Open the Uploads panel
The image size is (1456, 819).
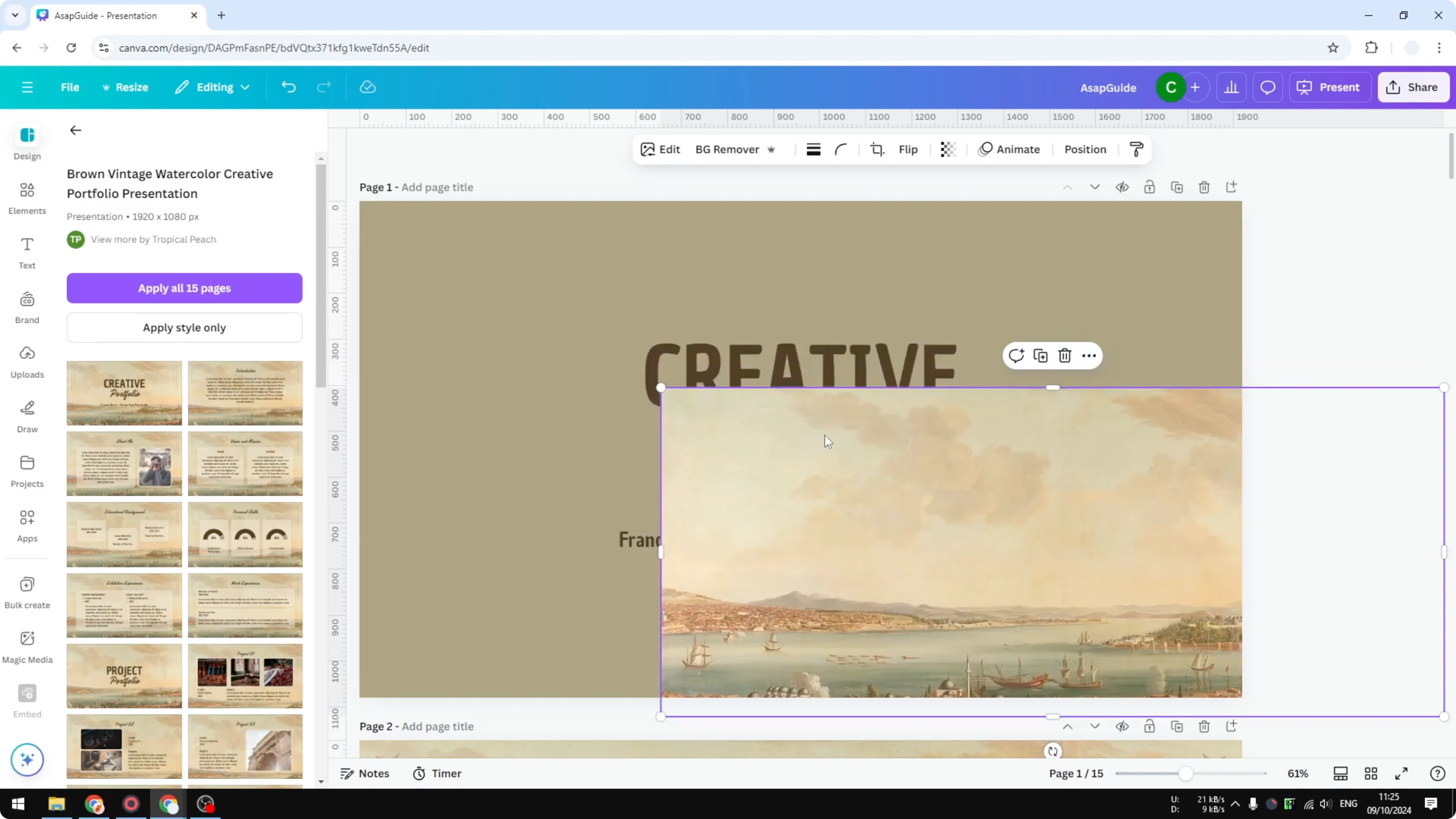[27, 362]
